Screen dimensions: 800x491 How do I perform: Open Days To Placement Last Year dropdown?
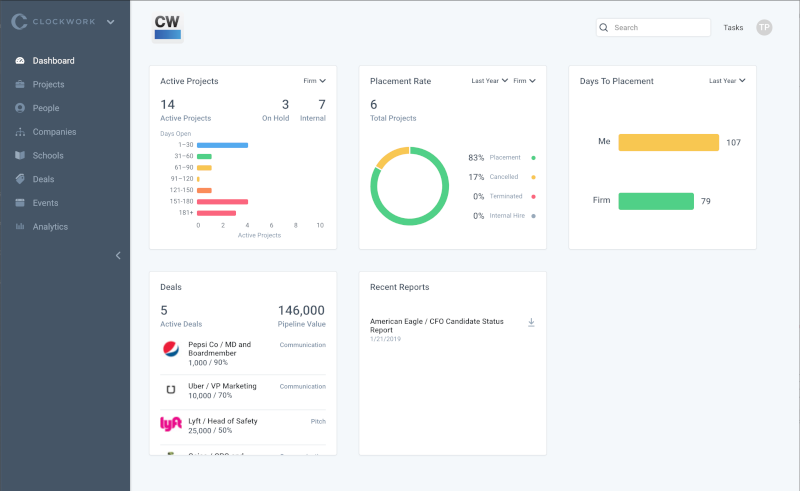point(727,81)
